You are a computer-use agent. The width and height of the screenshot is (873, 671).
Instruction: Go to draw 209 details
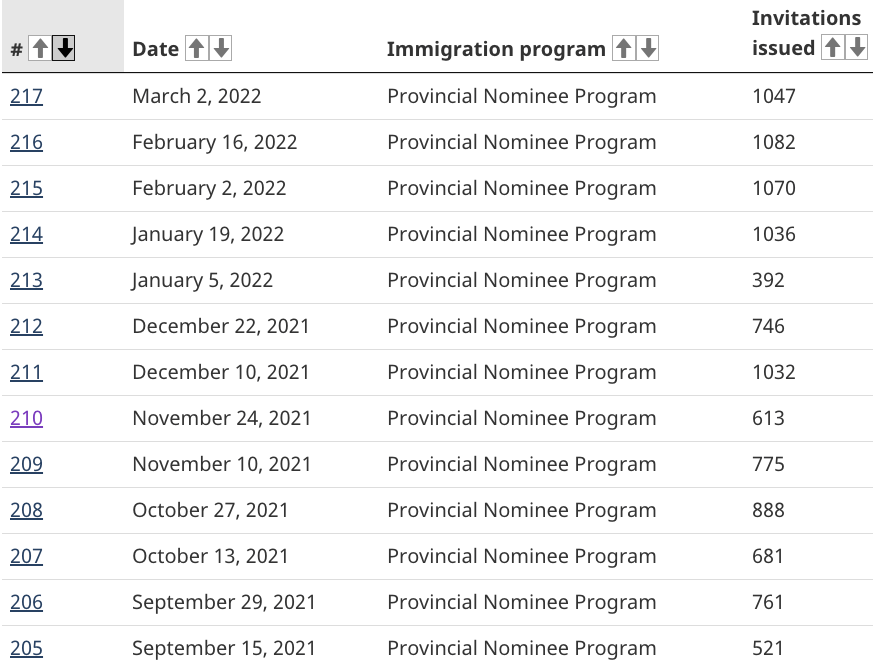point(26,464)
